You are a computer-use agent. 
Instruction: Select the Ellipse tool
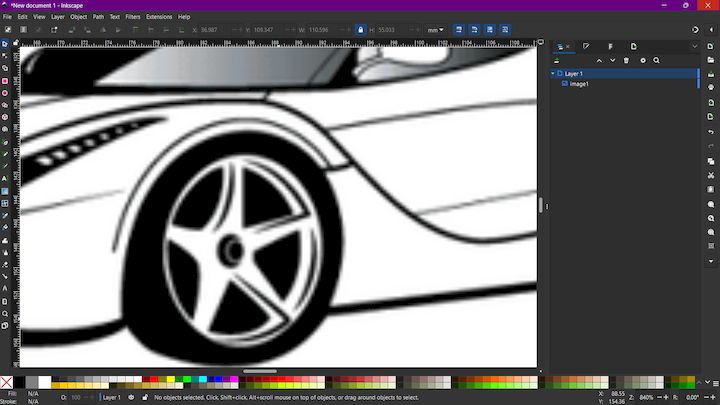pyautogui.click(x=5, y=93)
